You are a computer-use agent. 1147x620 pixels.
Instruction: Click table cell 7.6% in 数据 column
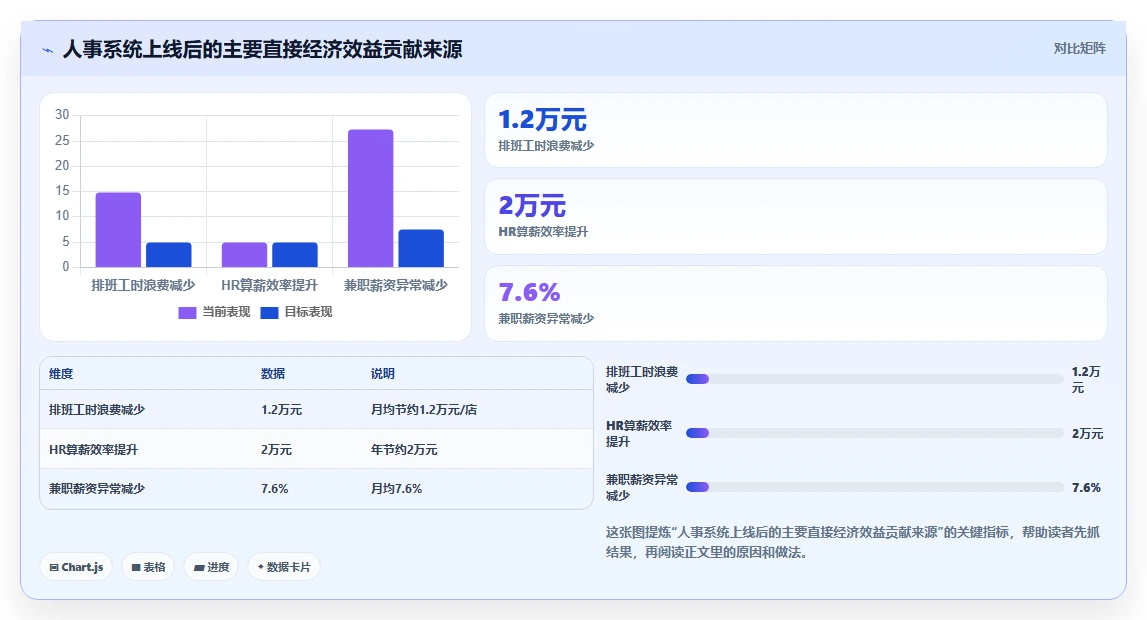(274, 488)
